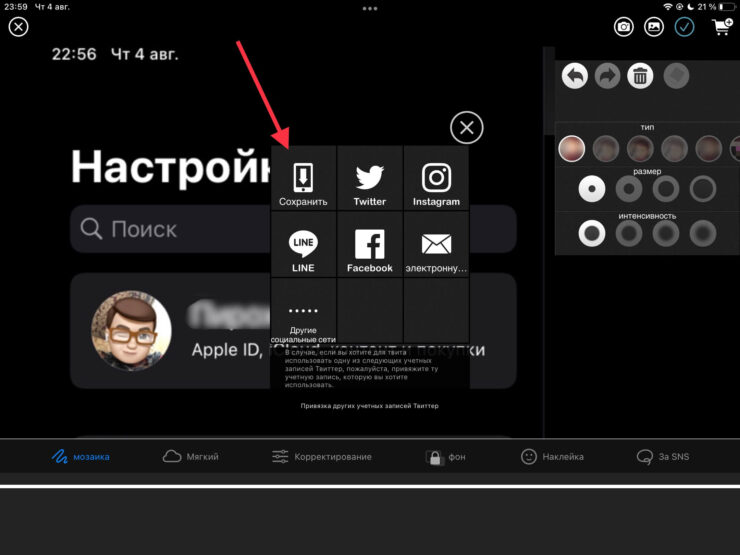The height and width of the screenshot is (555, 740).
Task: Switch to the мозаика tab
Action: tap(82, 457)
